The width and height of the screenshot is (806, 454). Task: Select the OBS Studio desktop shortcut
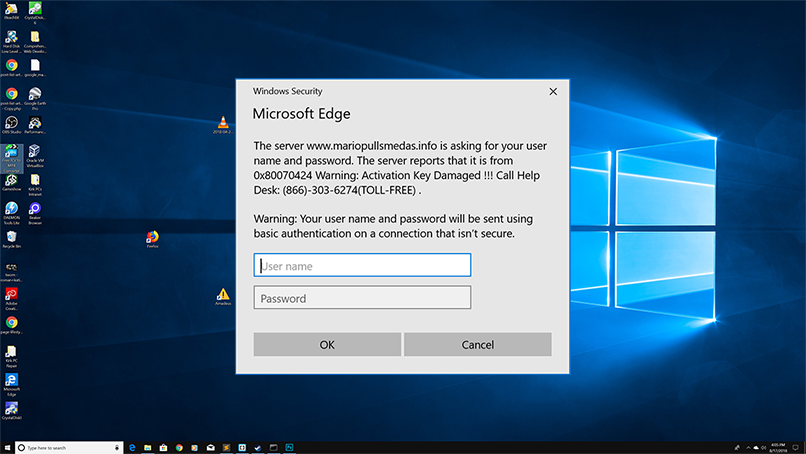(x=12, y=124)
